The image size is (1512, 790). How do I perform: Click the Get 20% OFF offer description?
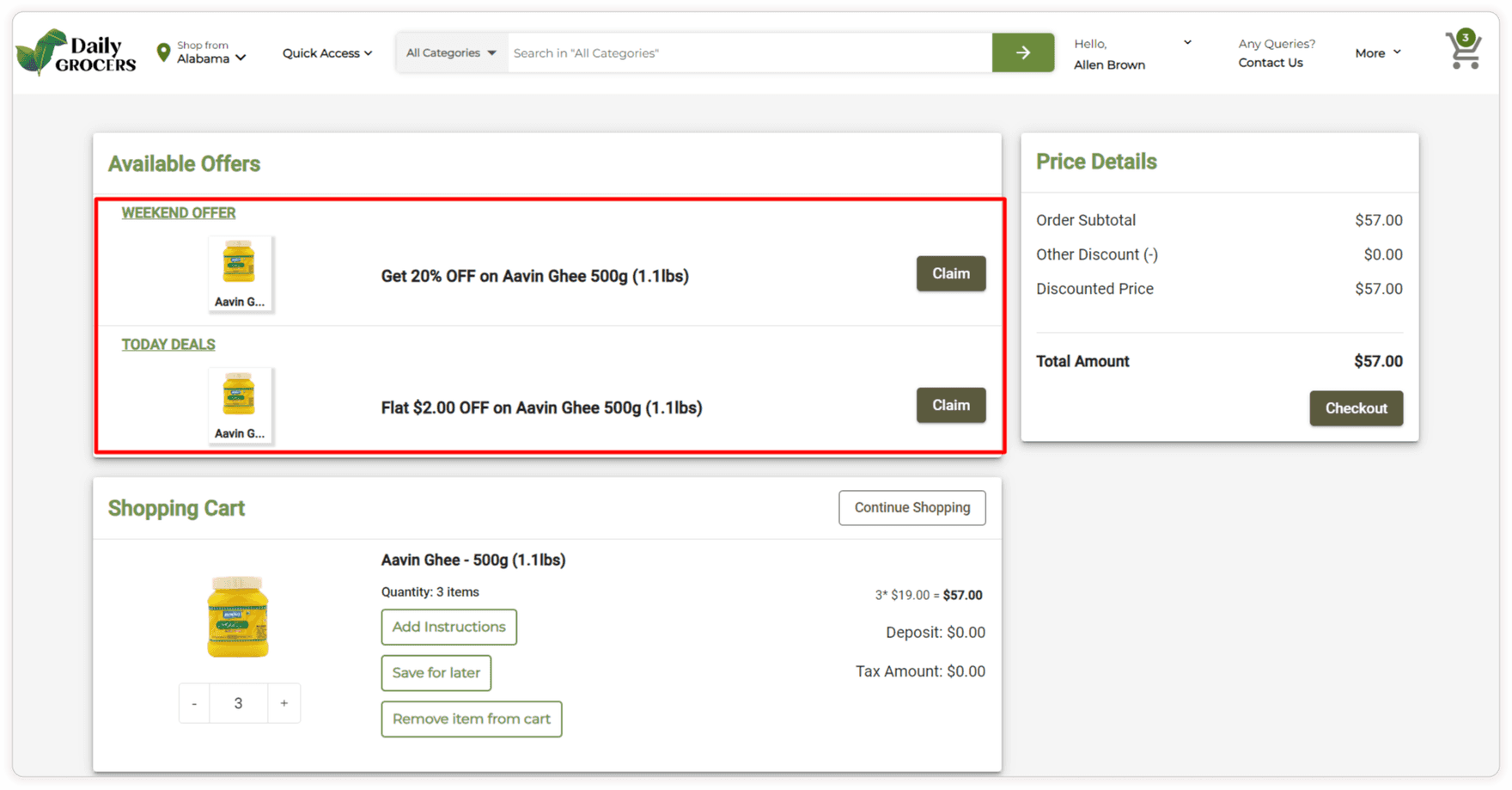click(535, 276)
